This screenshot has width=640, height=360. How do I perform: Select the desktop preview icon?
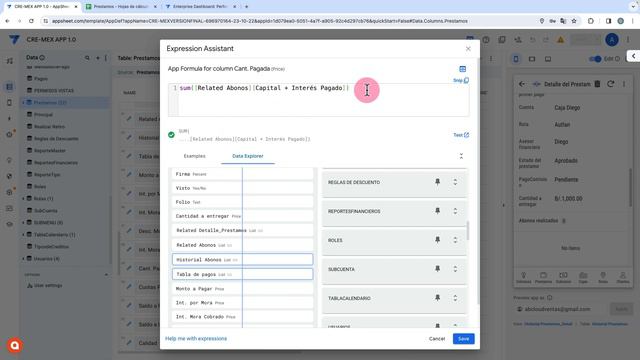(x=548, y=59)
